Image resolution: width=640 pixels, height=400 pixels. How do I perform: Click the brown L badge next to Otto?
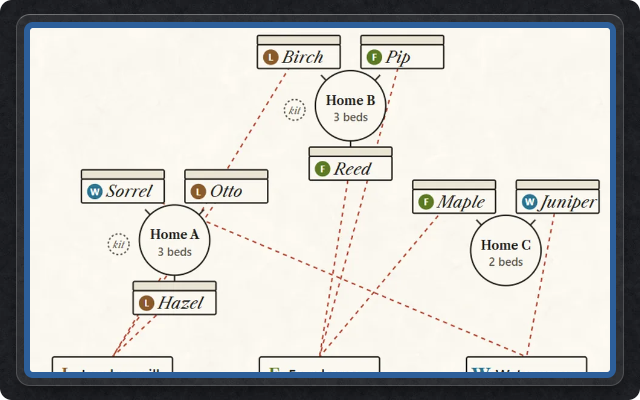(198, 191)
